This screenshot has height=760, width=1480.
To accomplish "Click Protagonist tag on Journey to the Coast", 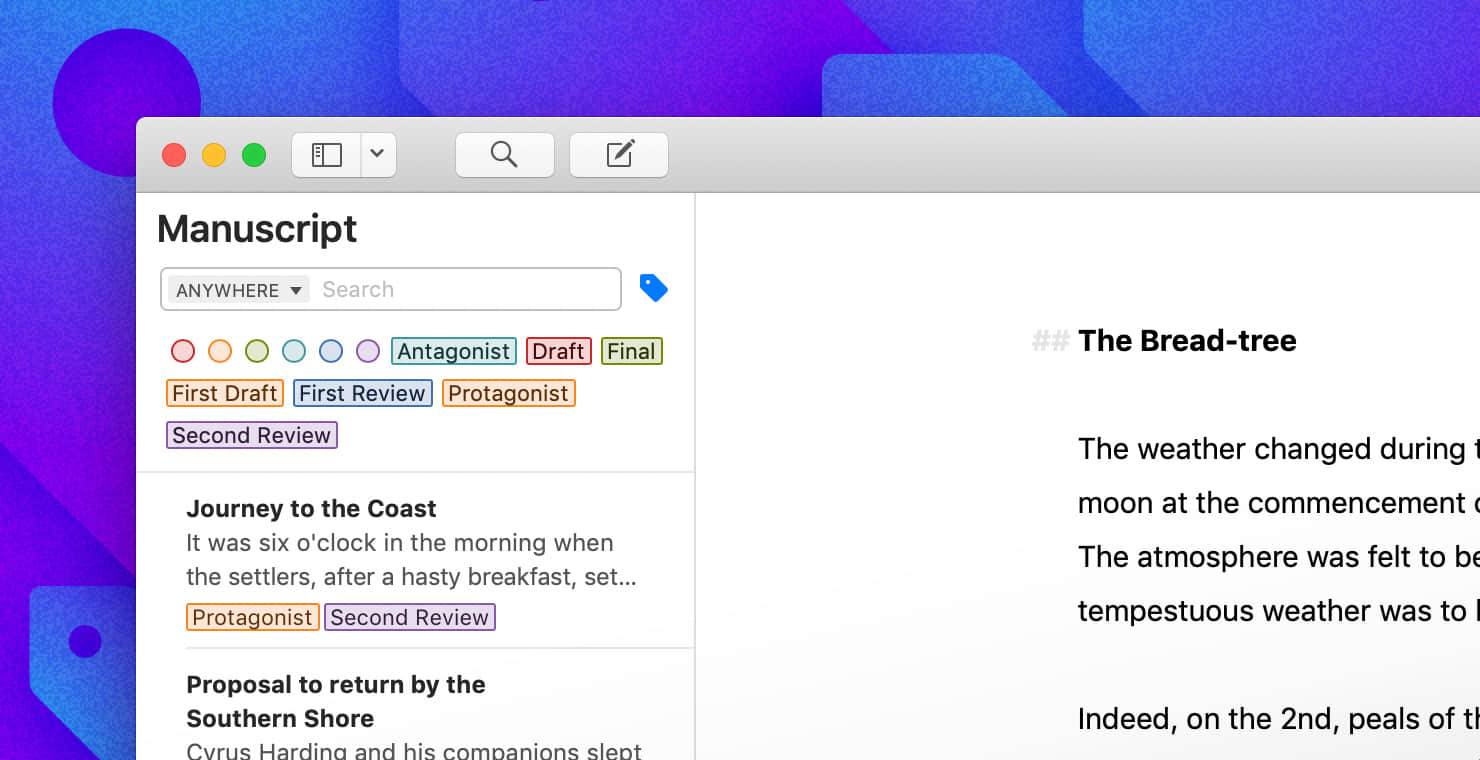I will [252, 617].
